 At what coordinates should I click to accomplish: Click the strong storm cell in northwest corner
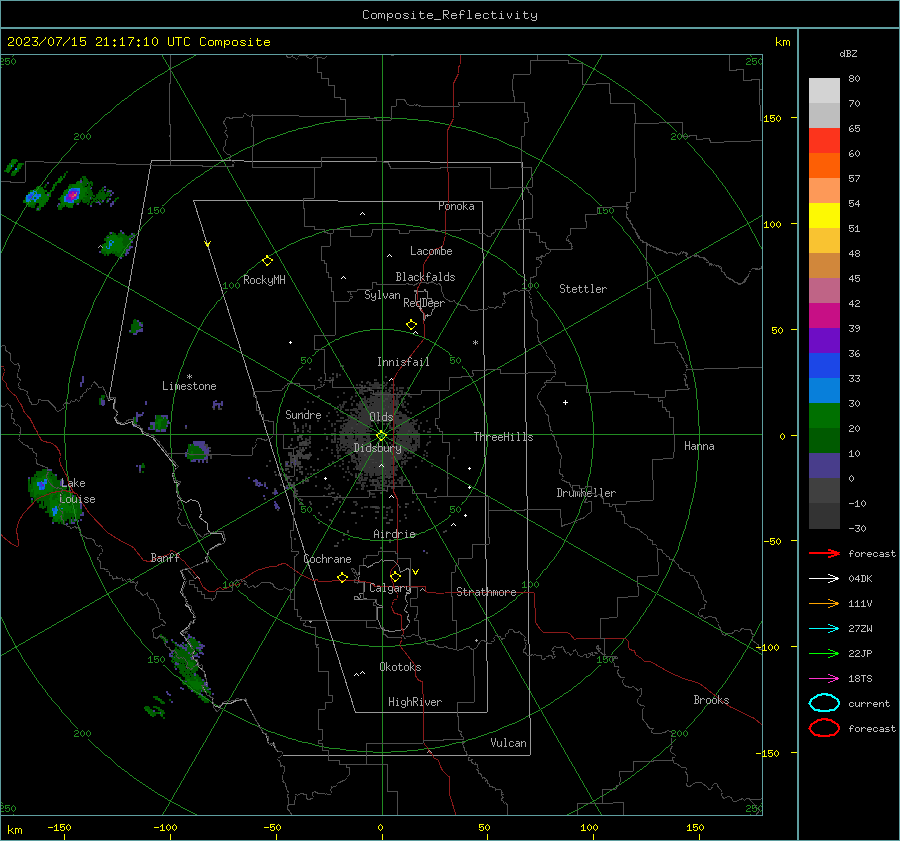pos(73,195)
